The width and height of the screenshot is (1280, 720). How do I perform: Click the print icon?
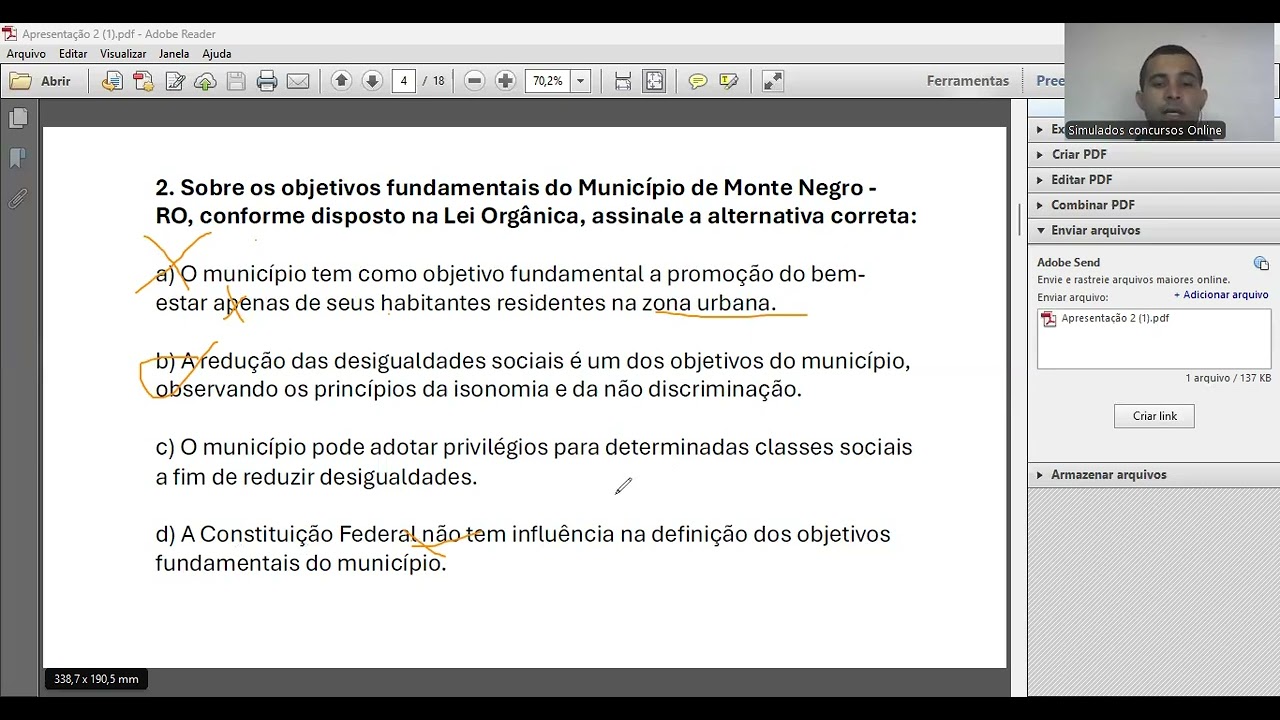coord(267,81)
